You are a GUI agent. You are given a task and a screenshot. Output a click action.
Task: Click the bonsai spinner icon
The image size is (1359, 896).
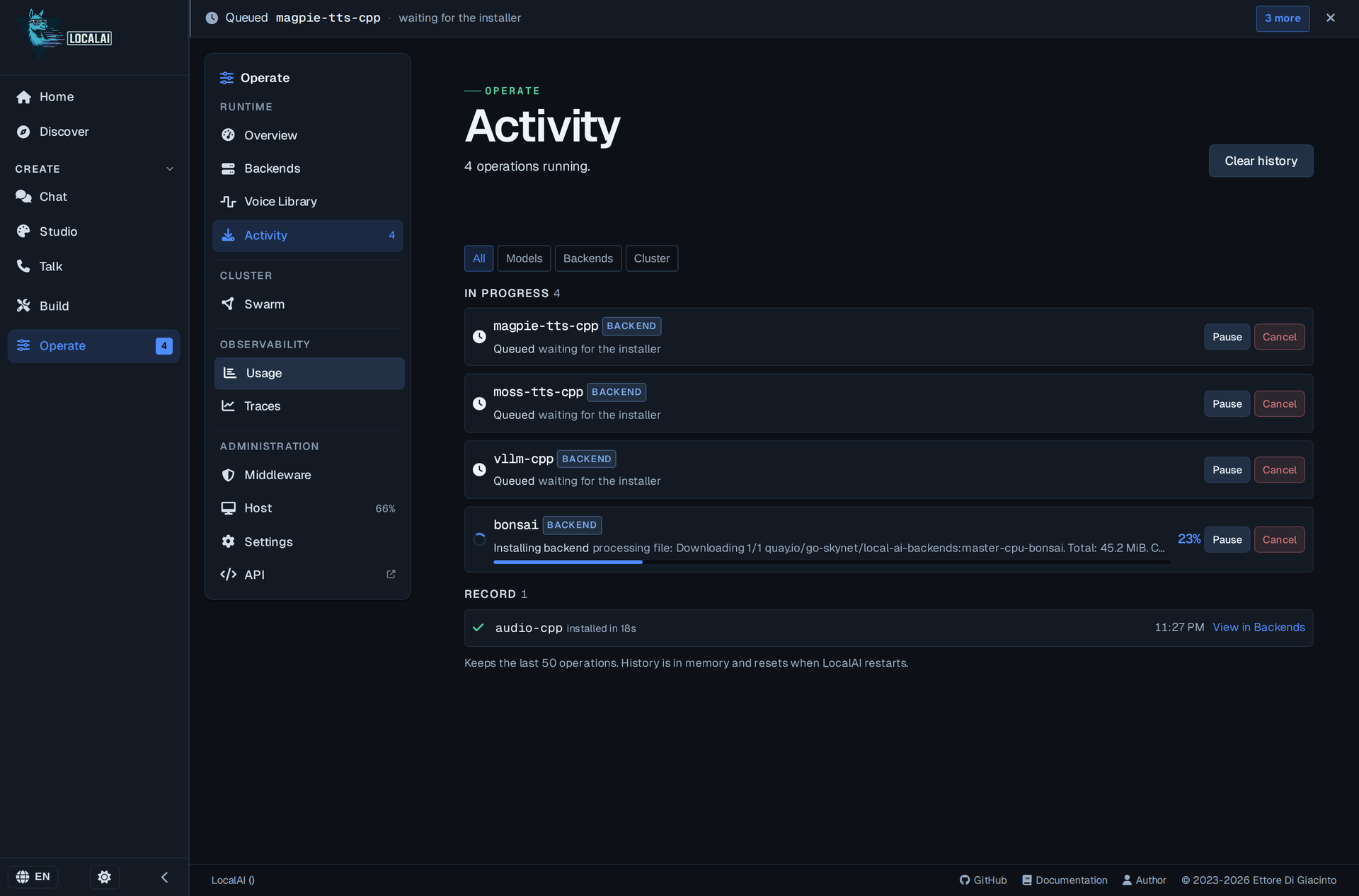[479, 539]
